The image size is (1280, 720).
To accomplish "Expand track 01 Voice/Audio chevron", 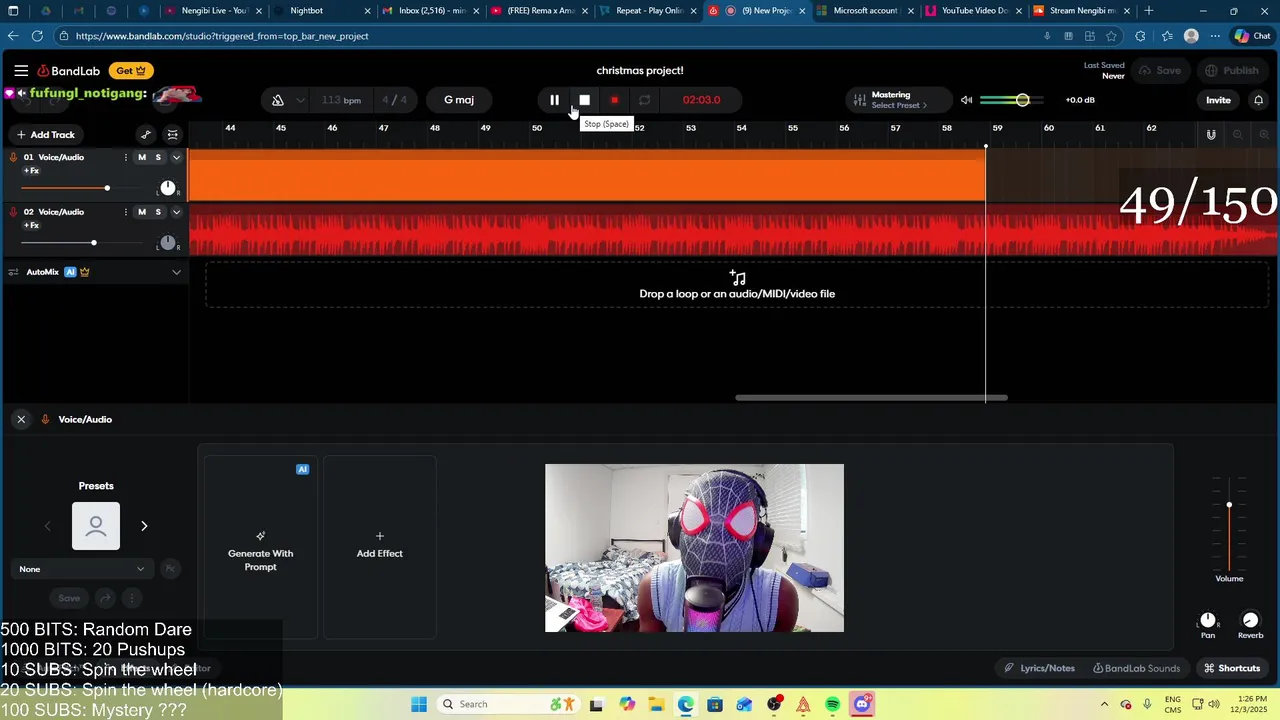I will 176,157.
